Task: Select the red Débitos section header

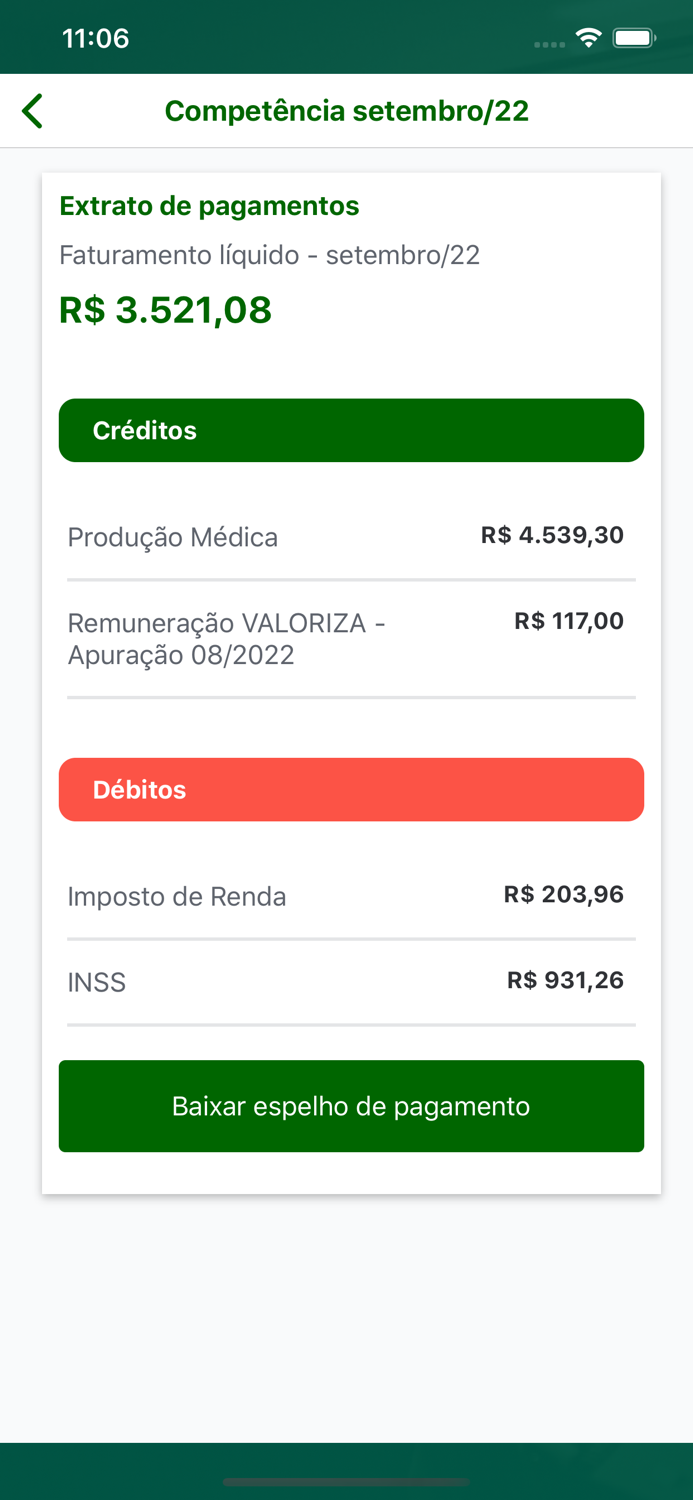Action: pyautogui.click(x=351, y=789)
